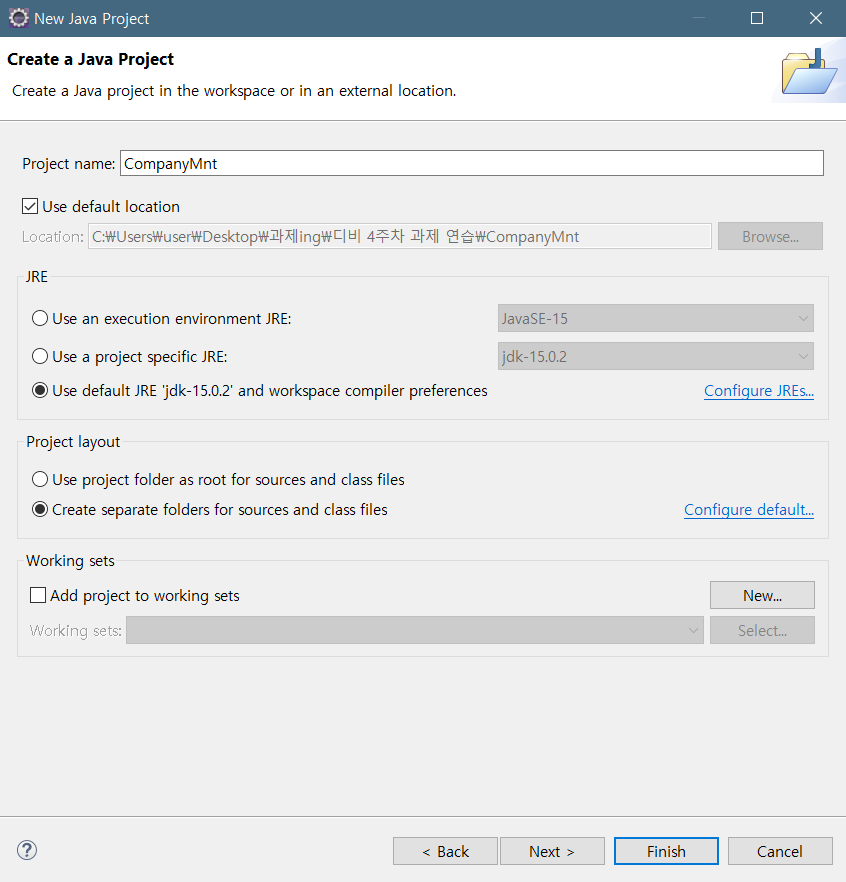Click Finish to create the project
Viewport: 846px width, 882px height.
(666, 851)
